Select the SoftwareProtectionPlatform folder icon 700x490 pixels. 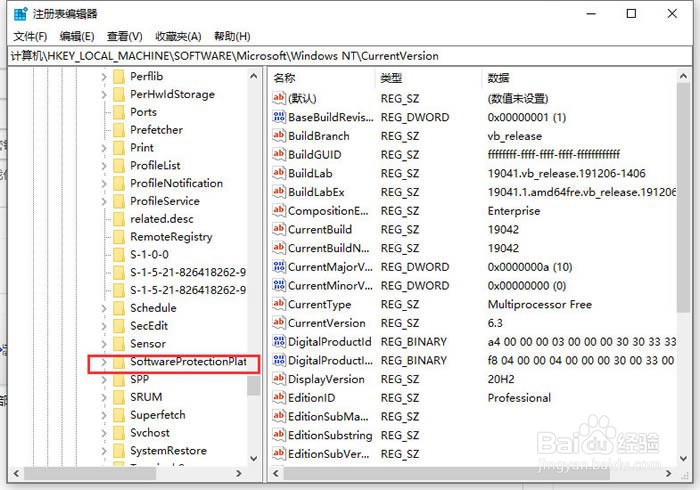click(119, 362)
